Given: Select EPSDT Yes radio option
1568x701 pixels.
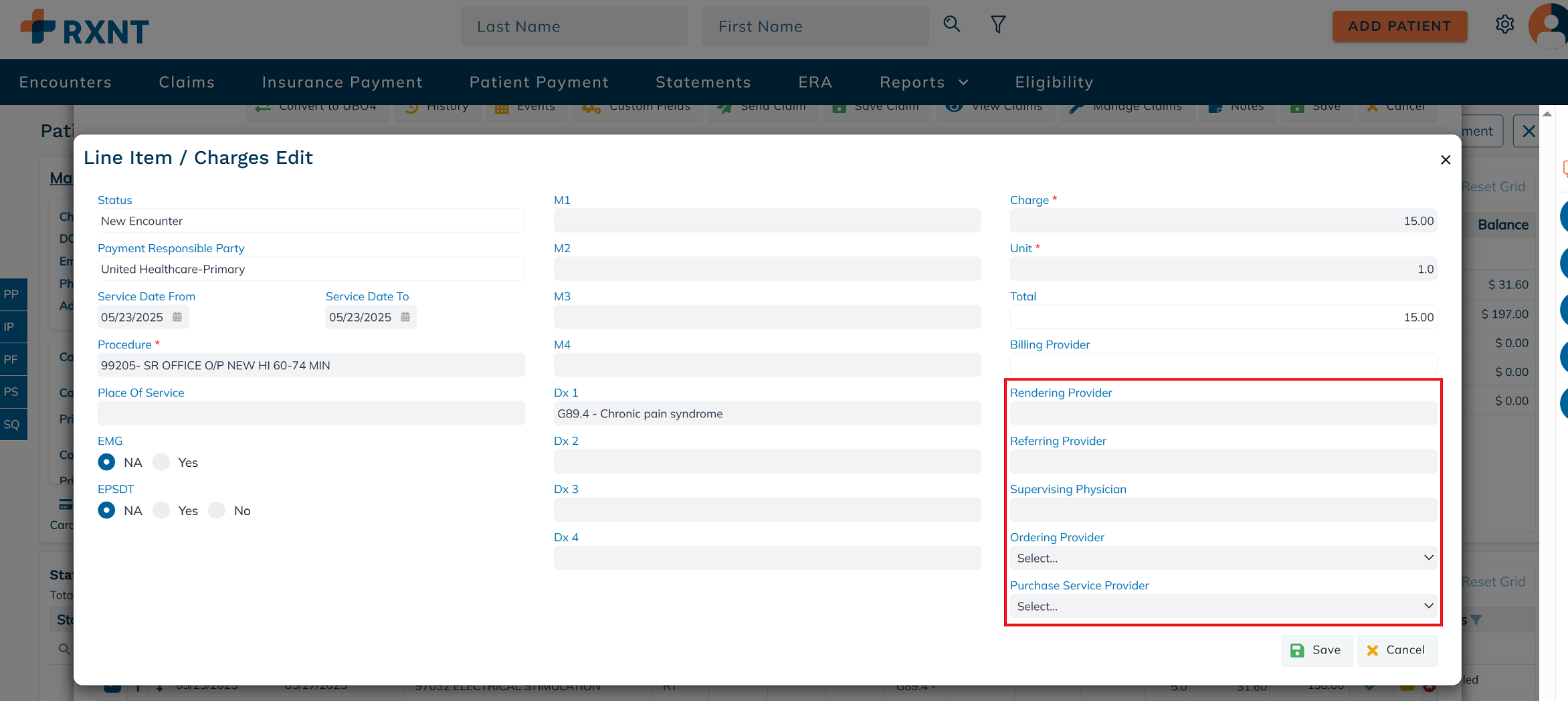Looking at the screenshot, I should pyautogui.click(x=161, y=510).
